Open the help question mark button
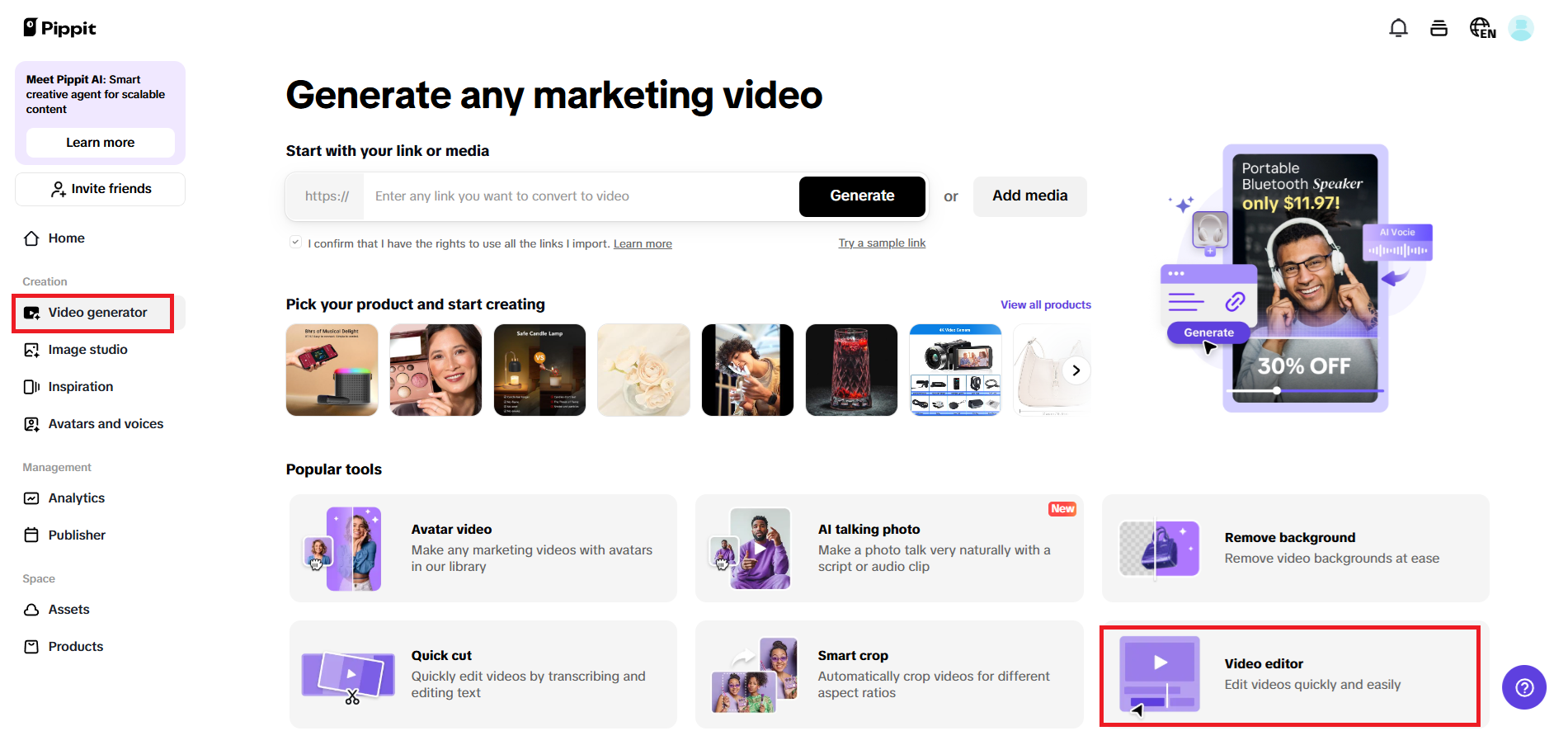Screen dimensions: 1568x731 coord(1523,687)
